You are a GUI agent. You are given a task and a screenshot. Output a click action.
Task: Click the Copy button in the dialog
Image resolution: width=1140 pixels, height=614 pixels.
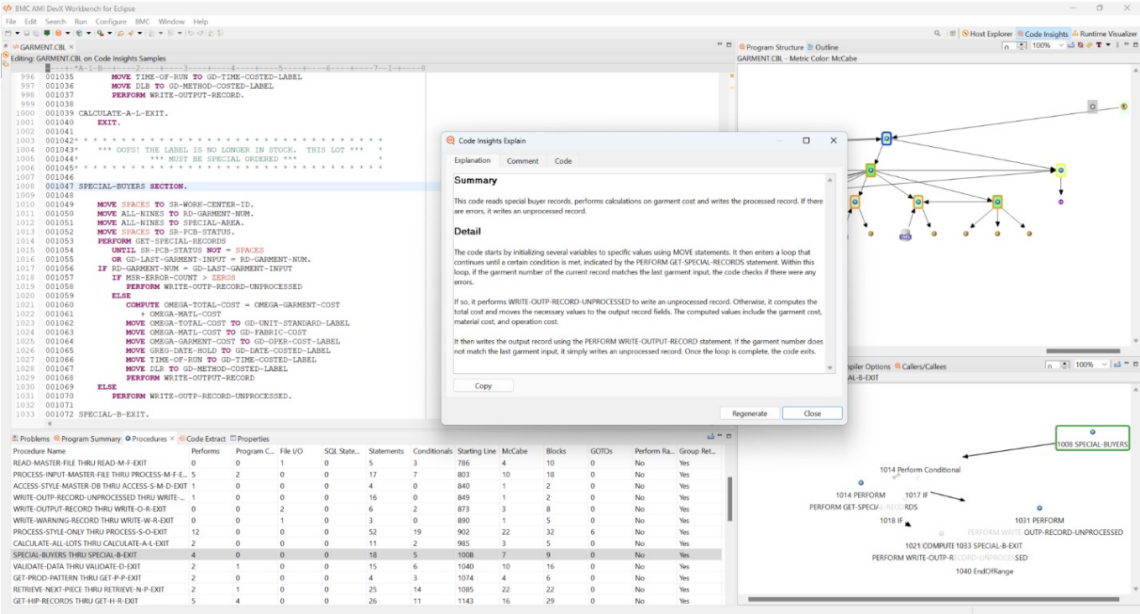483,385
